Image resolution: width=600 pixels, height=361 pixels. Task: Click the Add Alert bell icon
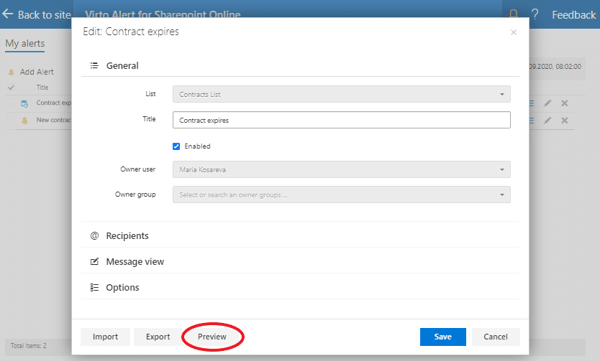(11, 72)
